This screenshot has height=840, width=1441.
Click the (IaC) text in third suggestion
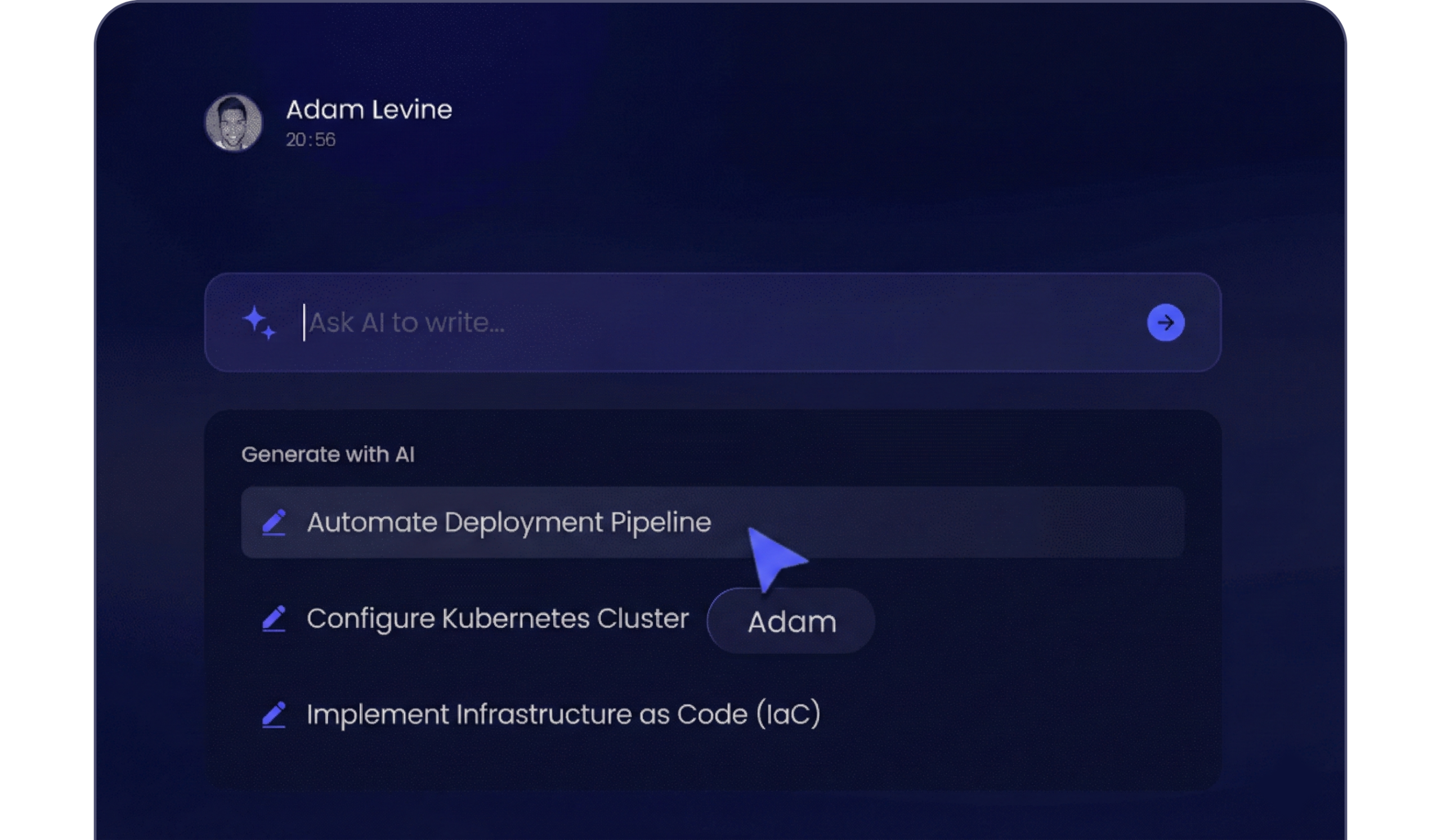click(x=789, y=715)
